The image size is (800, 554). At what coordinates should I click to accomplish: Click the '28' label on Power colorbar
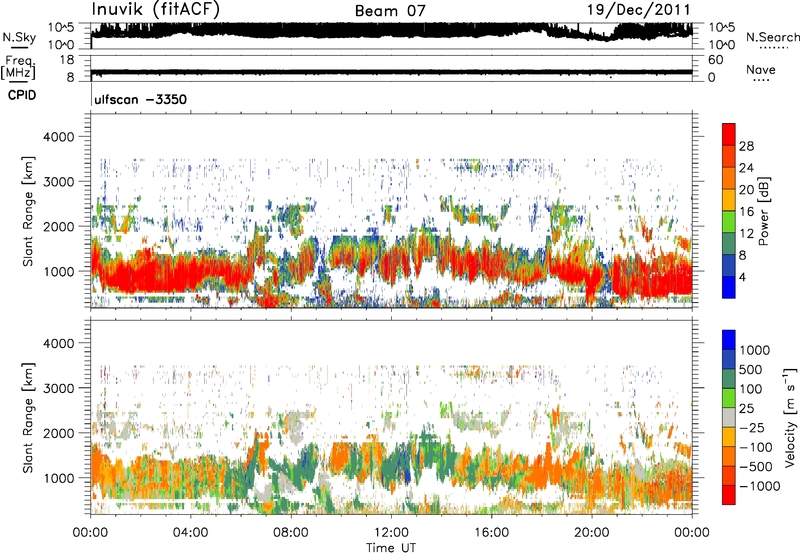point(746,146)
